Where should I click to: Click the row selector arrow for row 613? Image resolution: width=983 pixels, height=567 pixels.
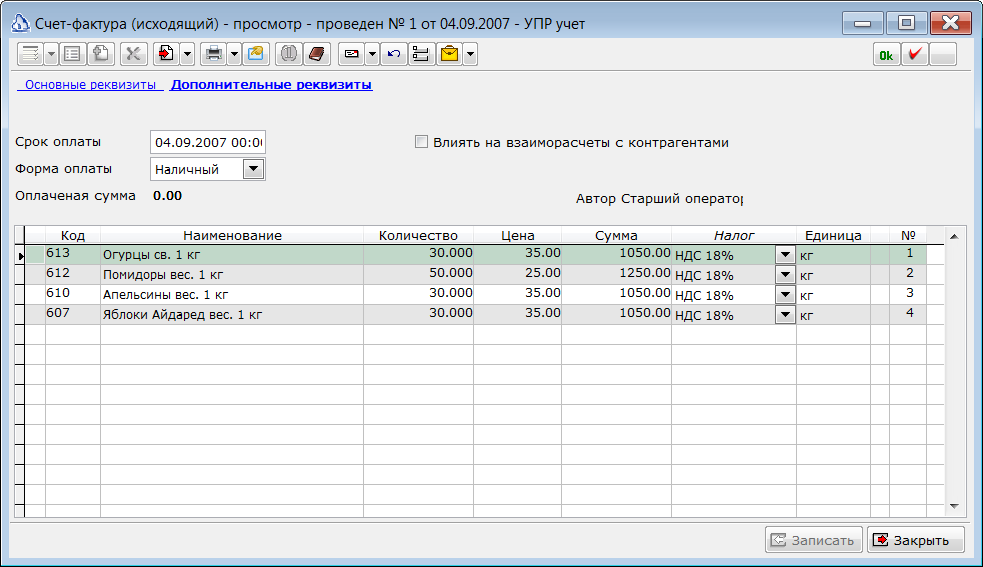21,255
